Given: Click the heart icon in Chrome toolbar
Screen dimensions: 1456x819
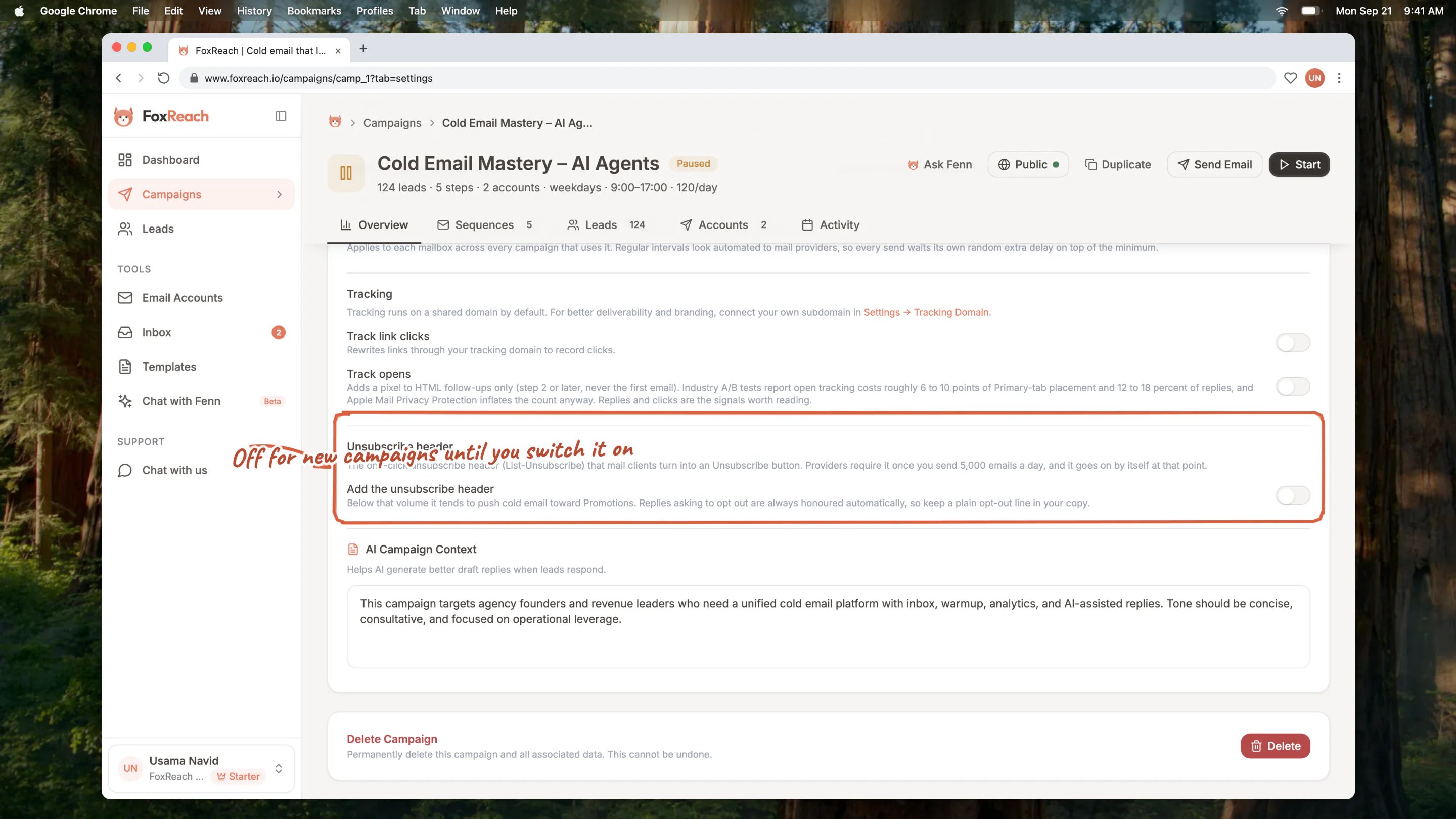Looking at the screenshot, I should coord(1290,78).
